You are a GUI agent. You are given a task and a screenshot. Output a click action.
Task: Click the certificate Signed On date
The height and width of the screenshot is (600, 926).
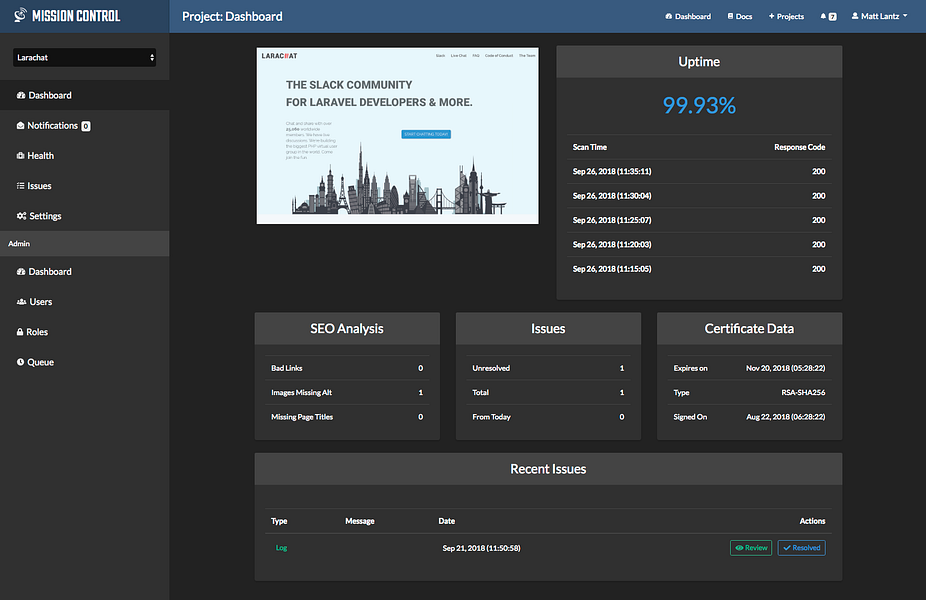point(785,416)
